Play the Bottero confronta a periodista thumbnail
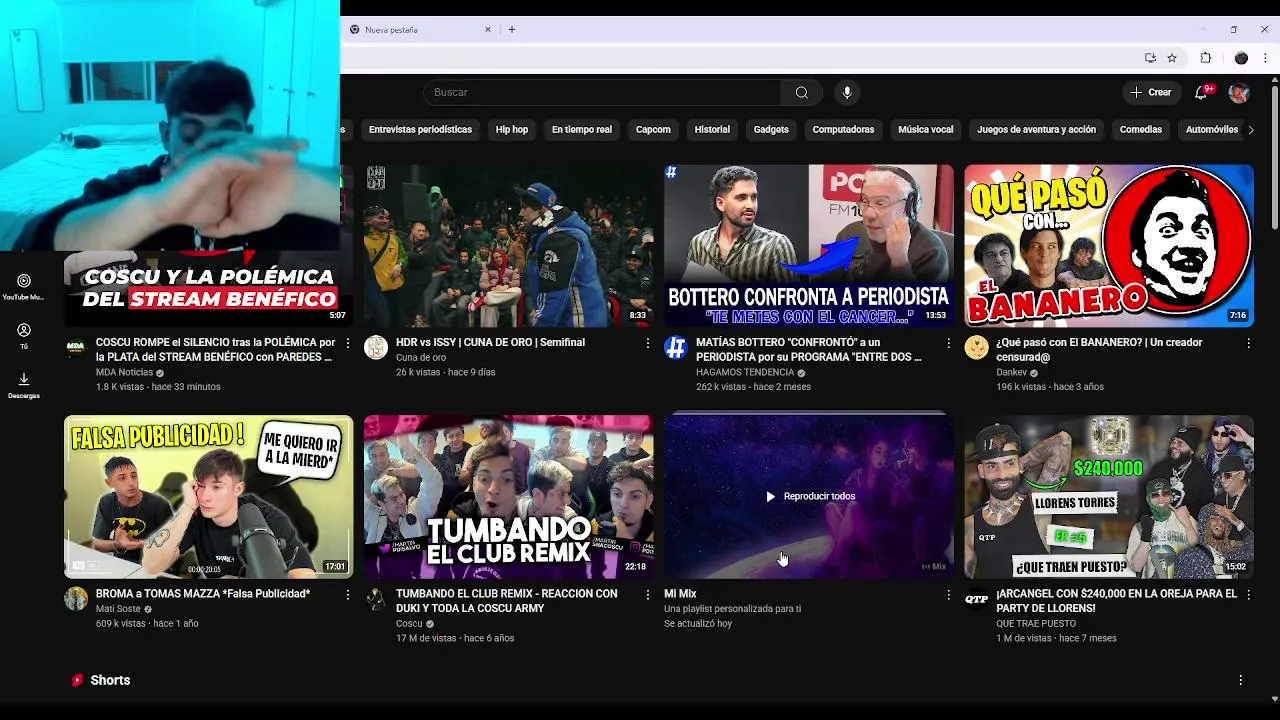The height and width of the screenshot is (720, 1280). point(808,246)
